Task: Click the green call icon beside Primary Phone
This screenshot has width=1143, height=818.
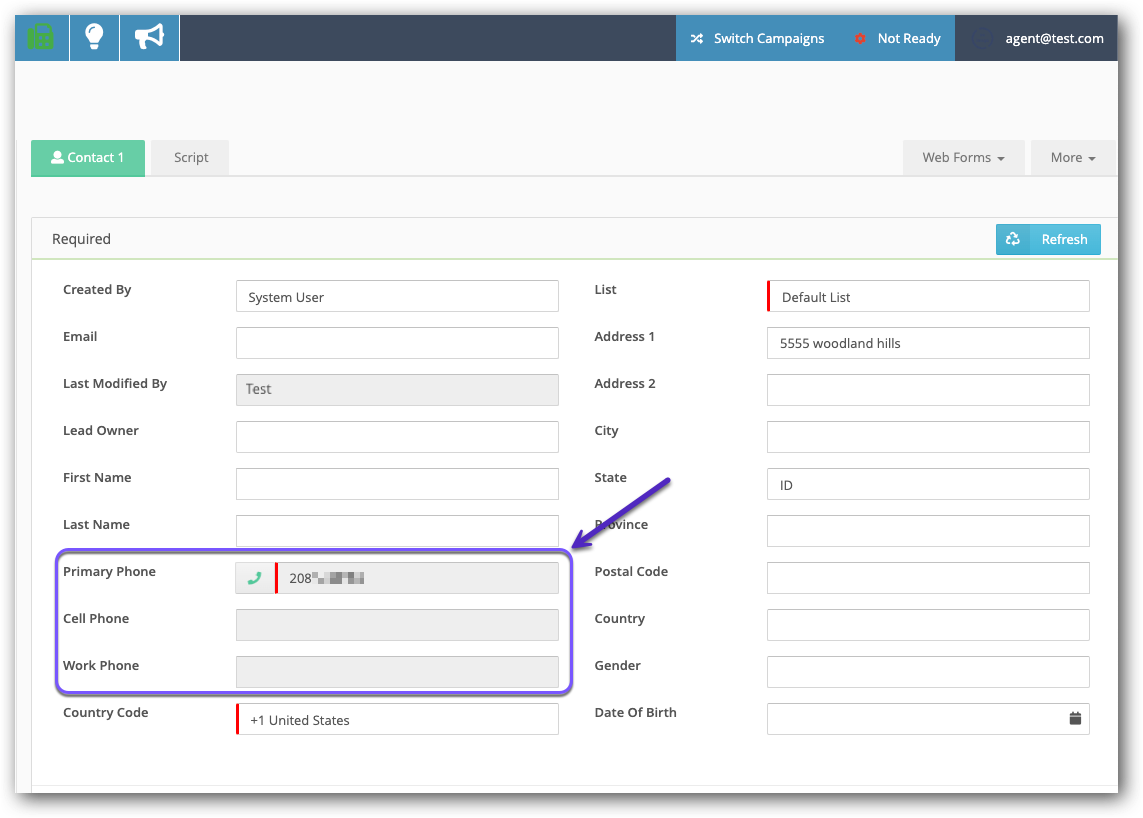Action: pyautogui.click(x=255, y=578)
